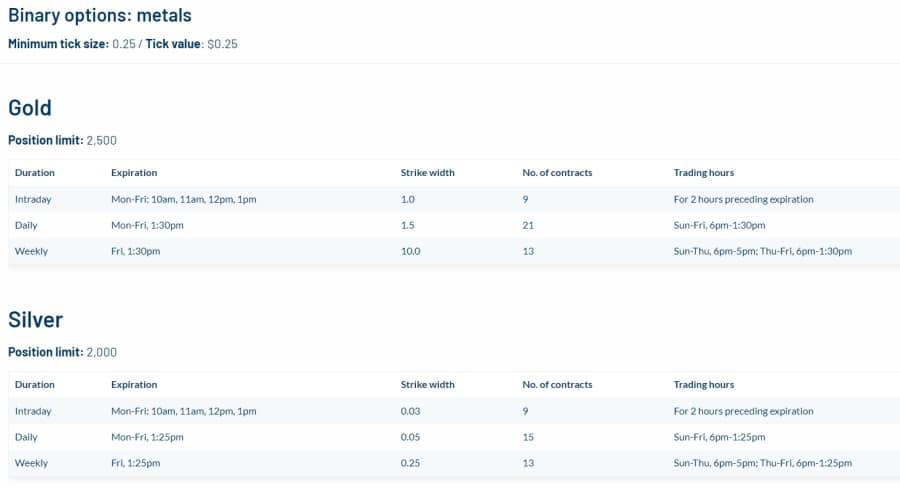Viewport: 900px width, 488px height.
Task: Click the Silver section heading
Action: (36, 320)
